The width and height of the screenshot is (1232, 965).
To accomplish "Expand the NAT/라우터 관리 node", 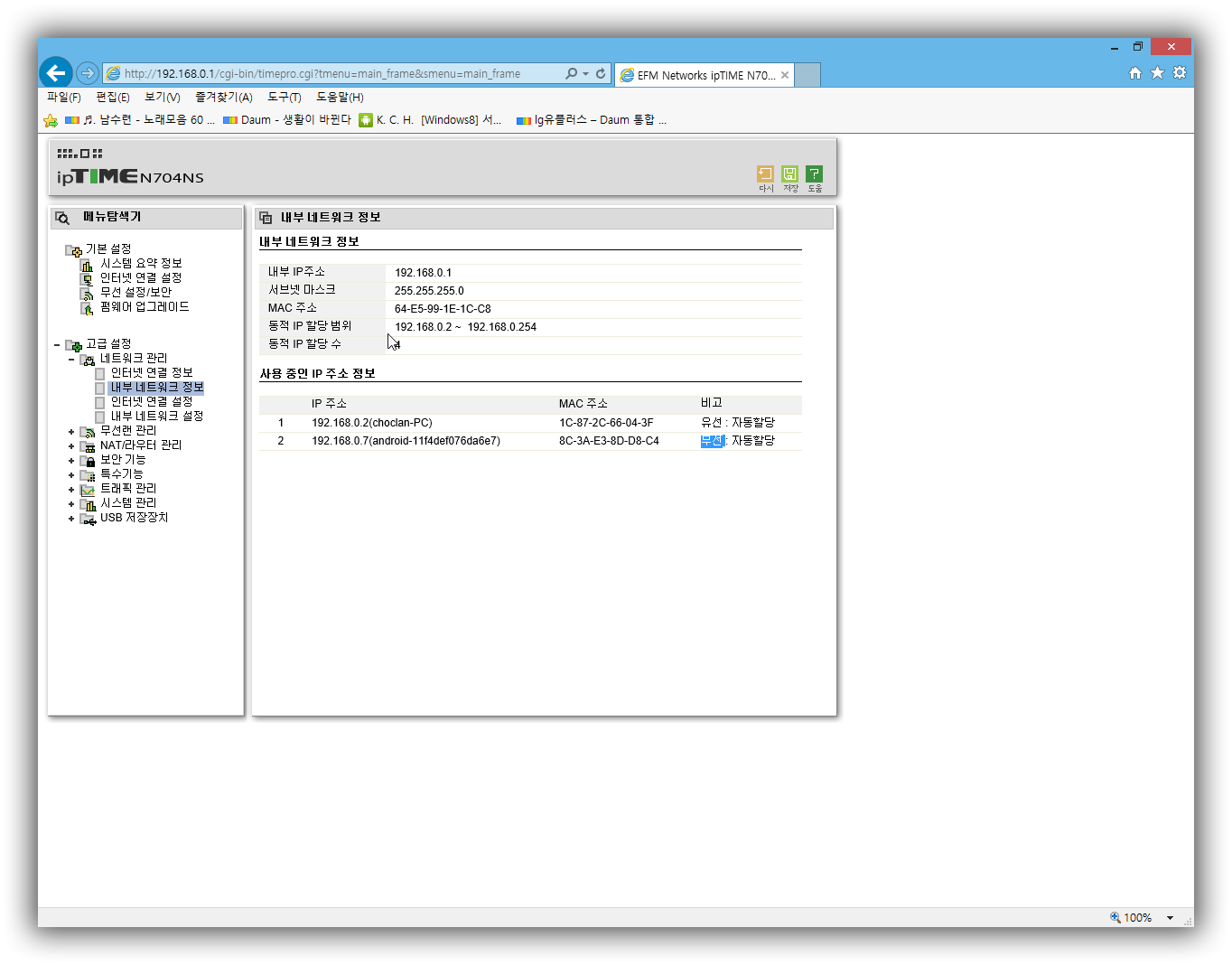I will click(71, 445).
